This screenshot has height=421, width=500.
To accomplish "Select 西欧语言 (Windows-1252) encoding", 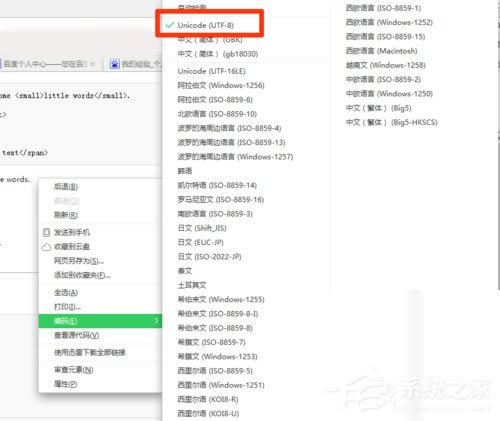I will coord(389,22).
